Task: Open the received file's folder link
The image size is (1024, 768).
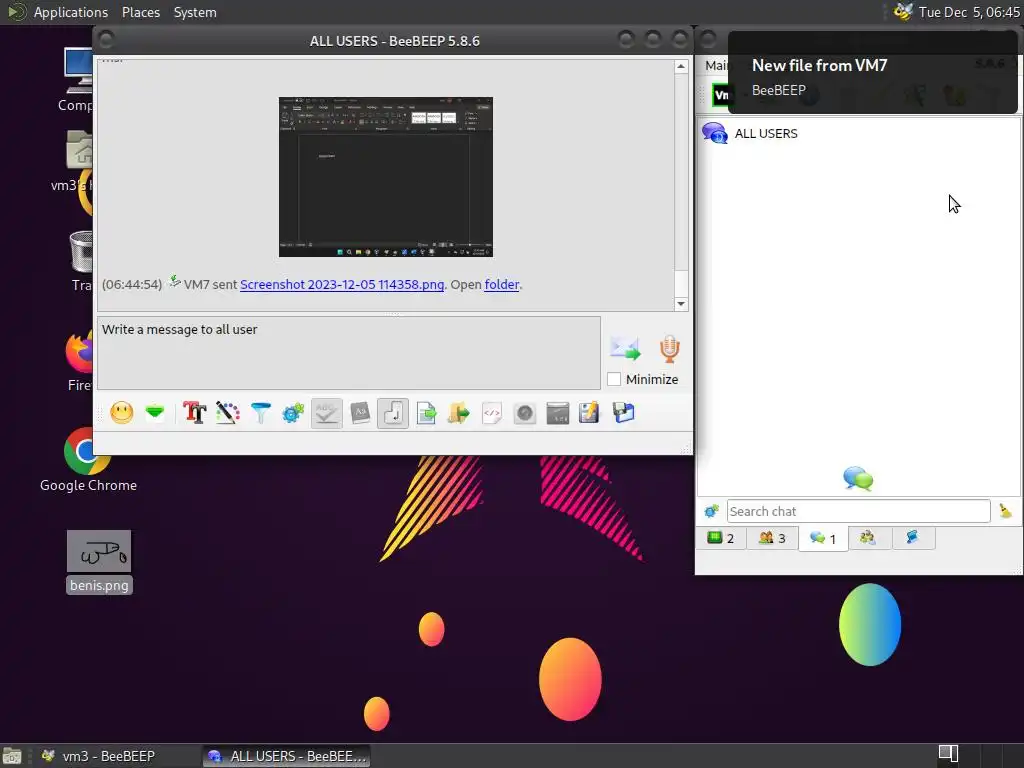Action: pyautogui.click(x=502, y=285)
